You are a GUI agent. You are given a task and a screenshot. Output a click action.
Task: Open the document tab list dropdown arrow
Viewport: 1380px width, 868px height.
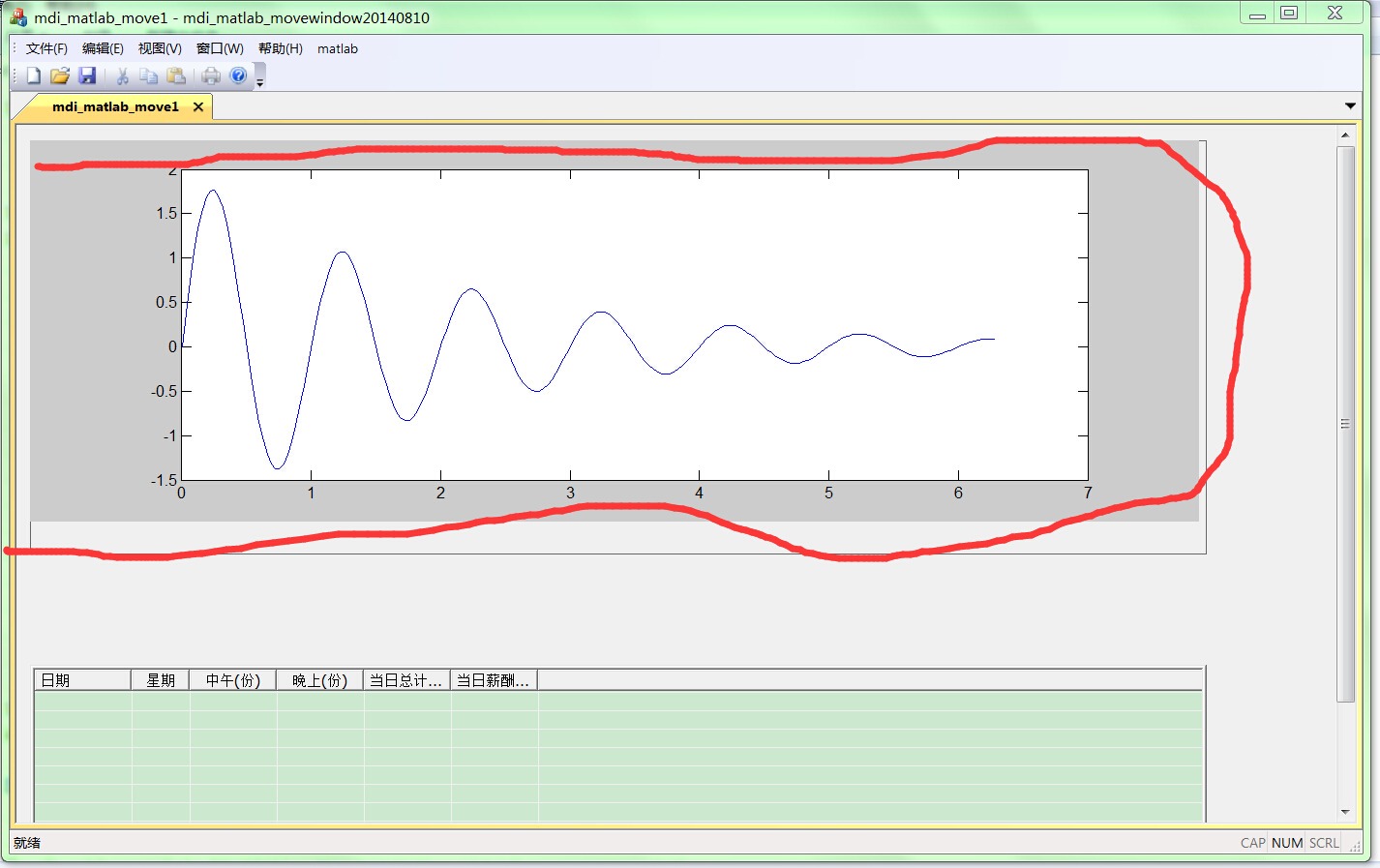1350,106
